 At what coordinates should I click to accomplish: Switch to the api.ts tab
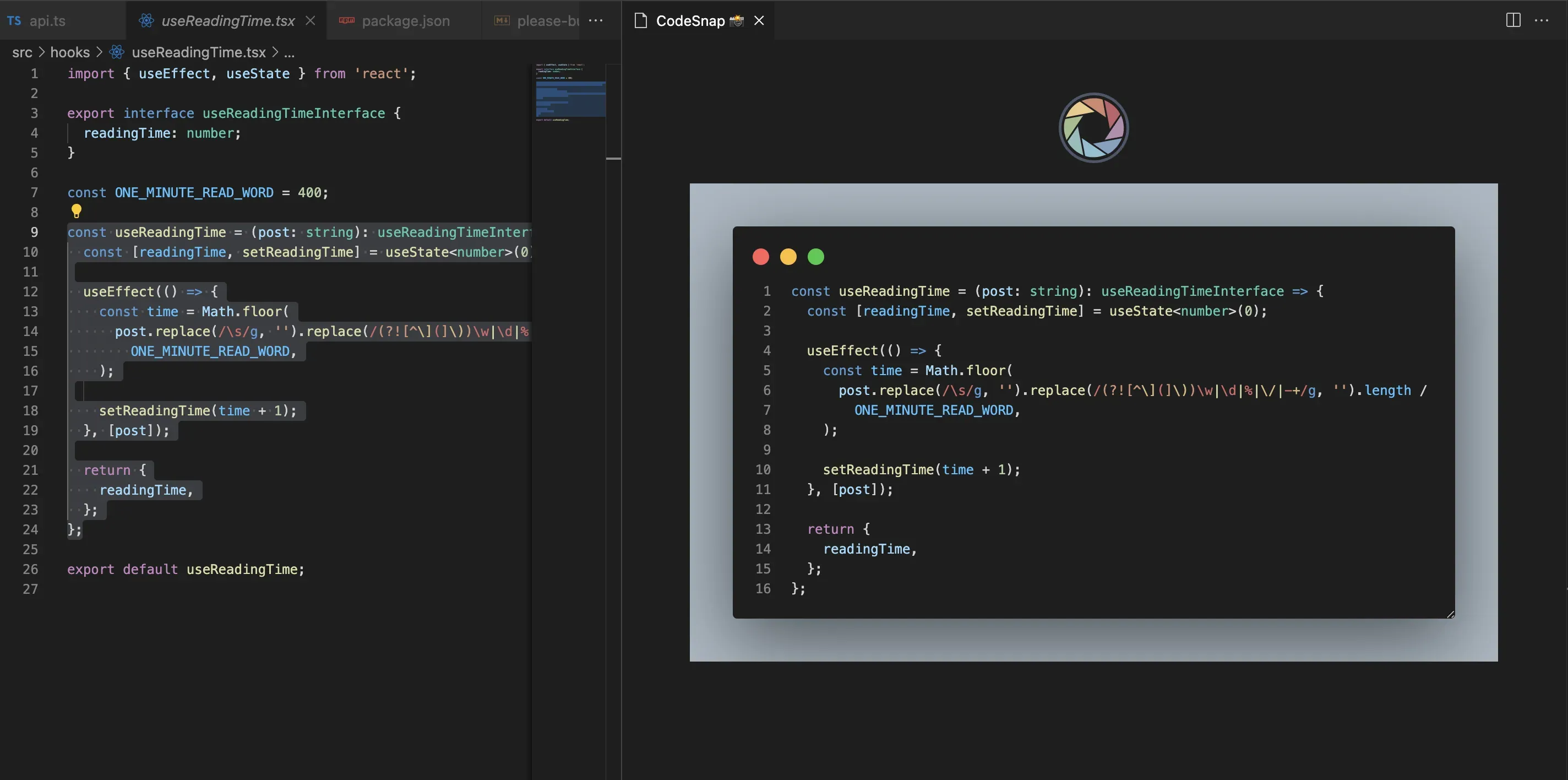(x=47, y=21)
